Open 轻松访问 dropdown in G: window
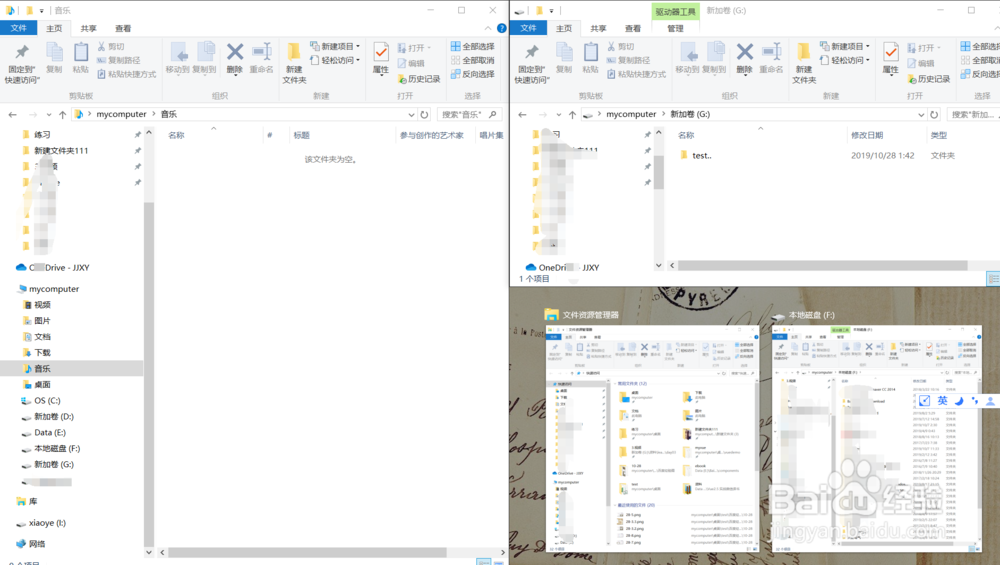The width and height of the screenshot is (1000, 565). [845, 60]
